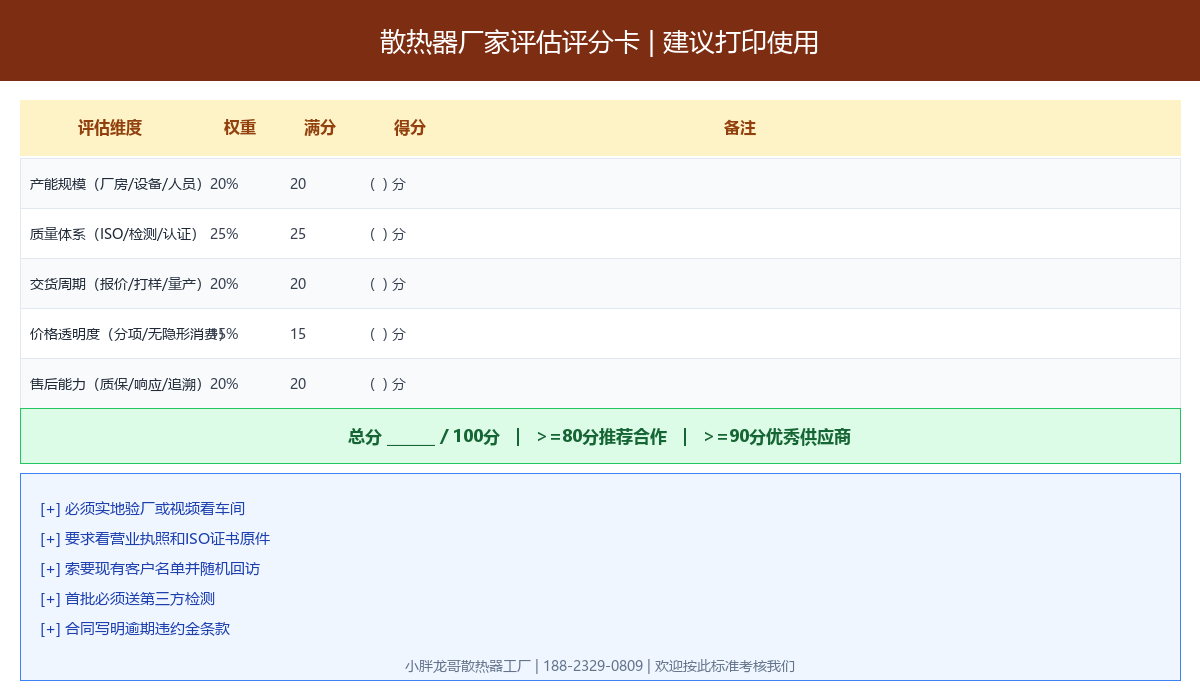The height and width of the screenshot is (700, 1200).
Task: Click the 总分 blank before / 100分
Action: (410, 437)
